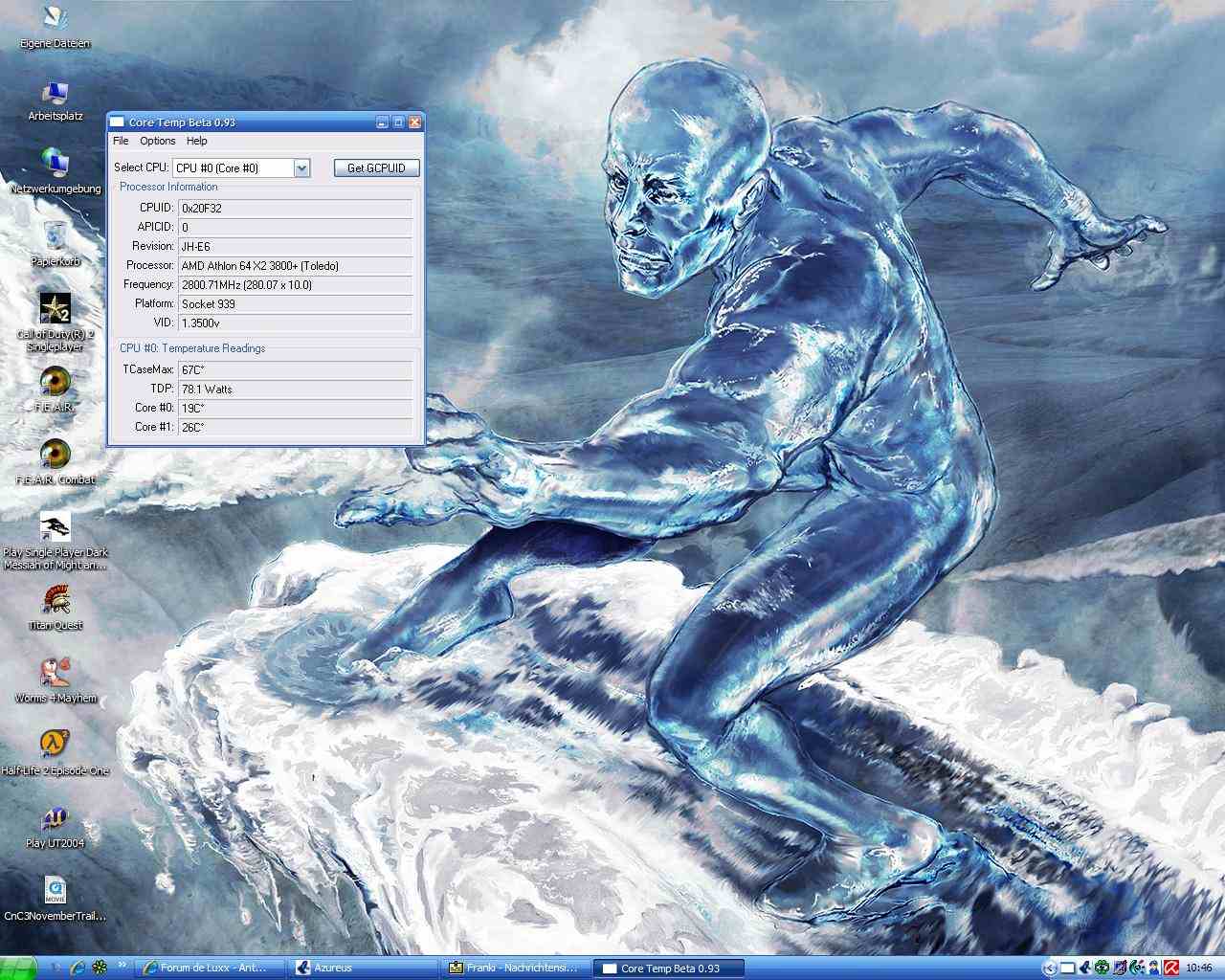
Task: Click the red Avira umbrella tray icon
Action: point(1171,968)
